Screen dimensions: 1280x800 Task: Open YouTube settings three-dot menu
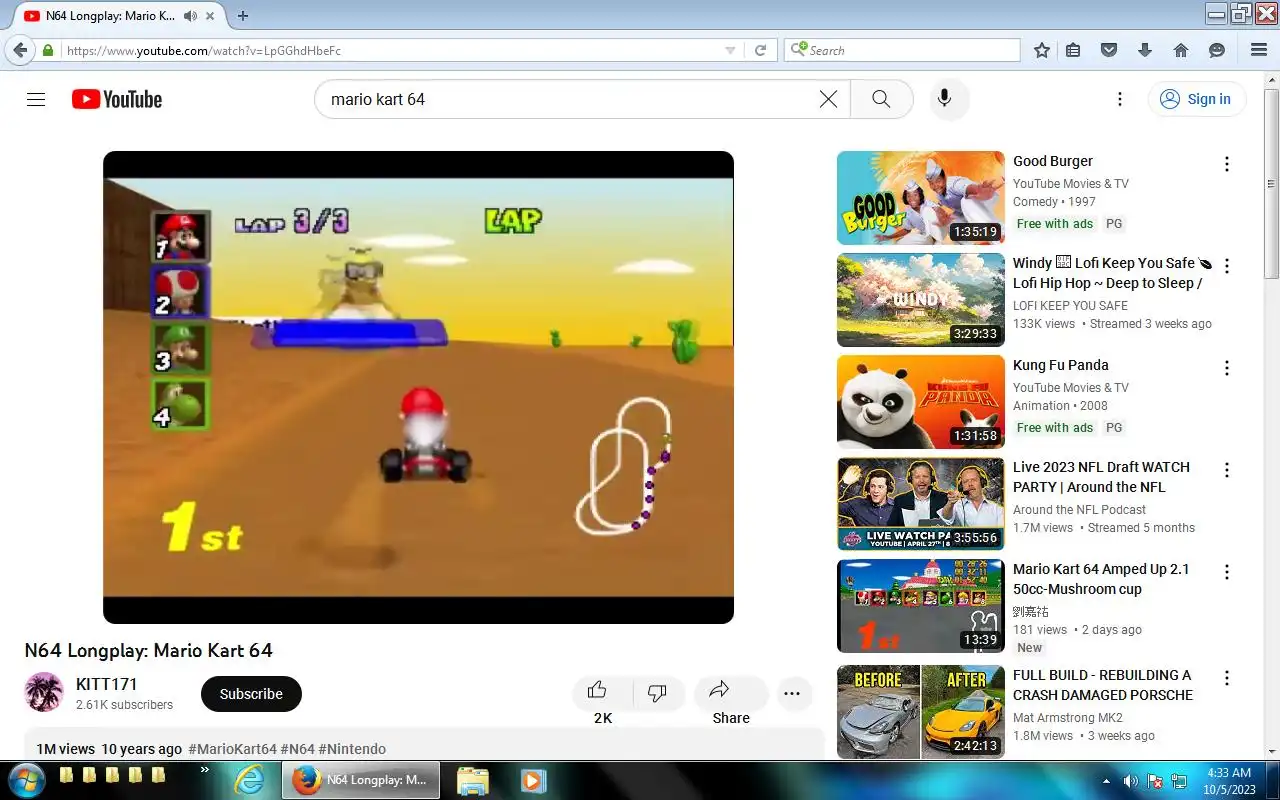pyautogui.click(x=1120, y=99)
